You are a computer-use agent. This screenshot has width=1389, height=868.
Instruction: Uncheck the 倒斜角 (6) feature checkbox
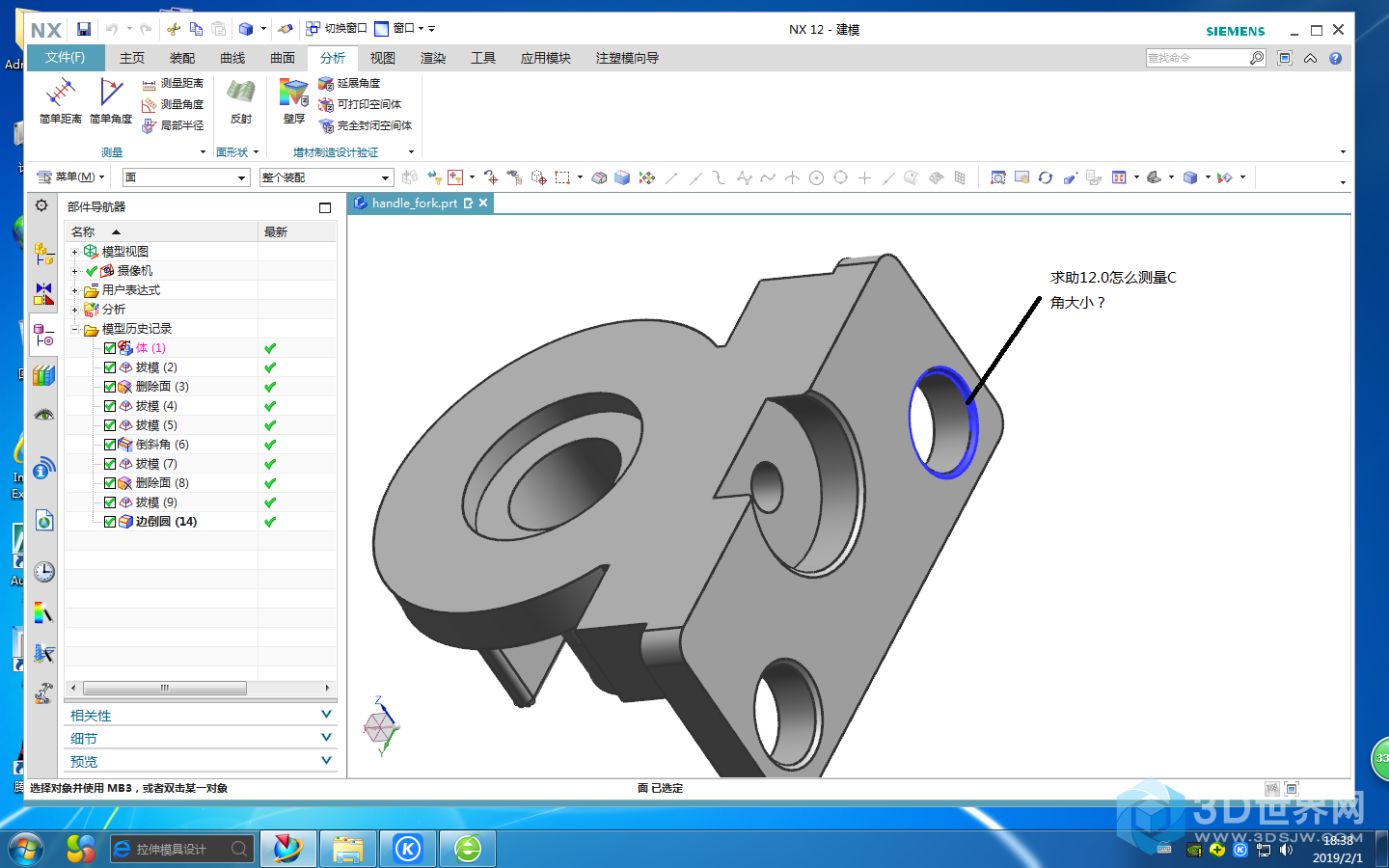[110, 445]
